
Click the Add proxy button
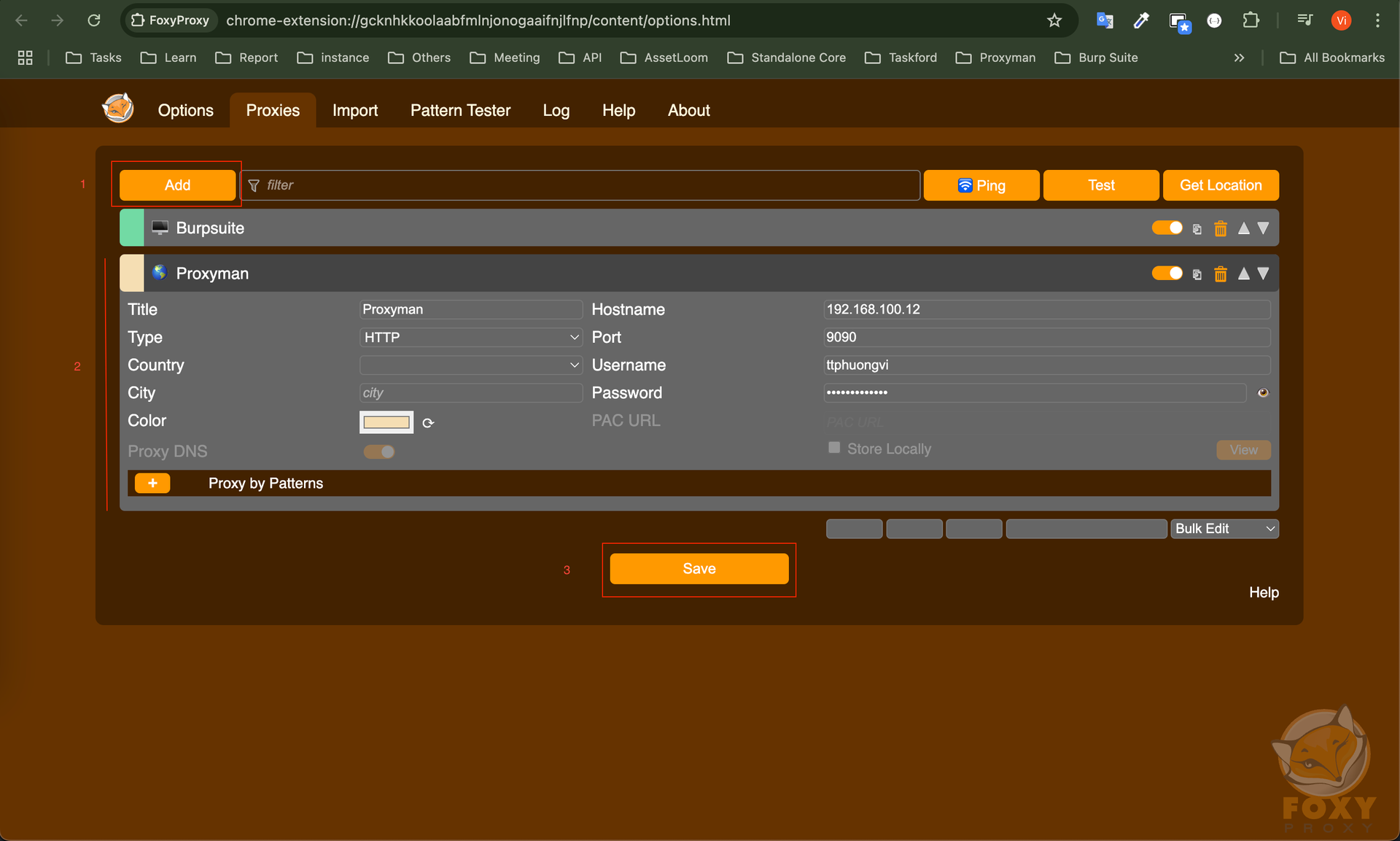(x=177, y=185)
